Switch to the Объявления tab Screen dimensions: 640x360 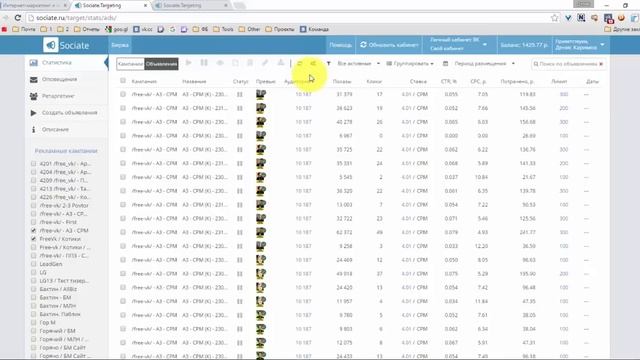(x=161, y=64)
